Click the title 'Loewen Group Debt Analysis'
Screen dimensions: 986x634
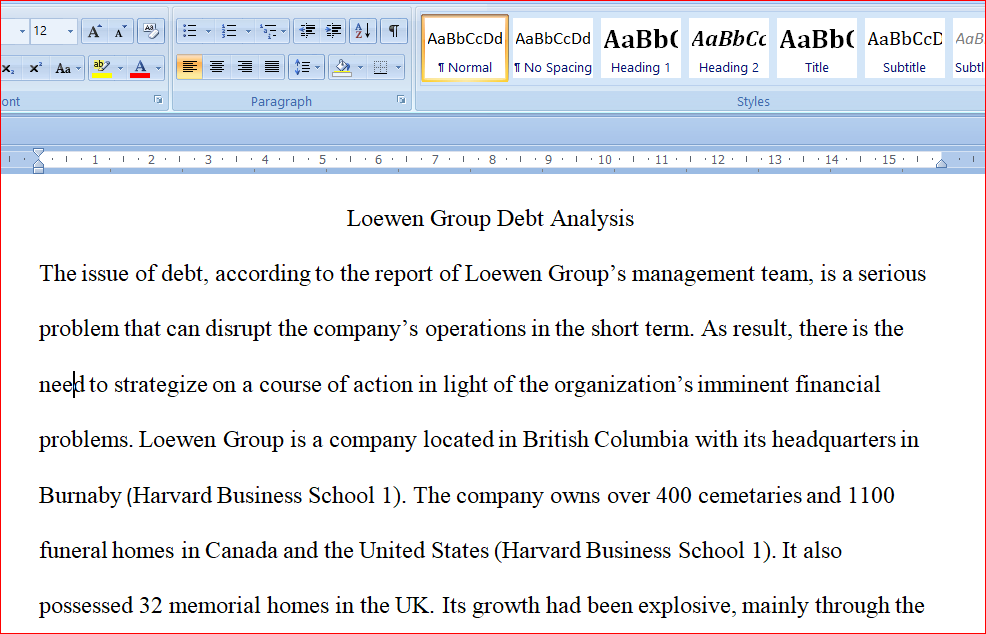point(490,219)
